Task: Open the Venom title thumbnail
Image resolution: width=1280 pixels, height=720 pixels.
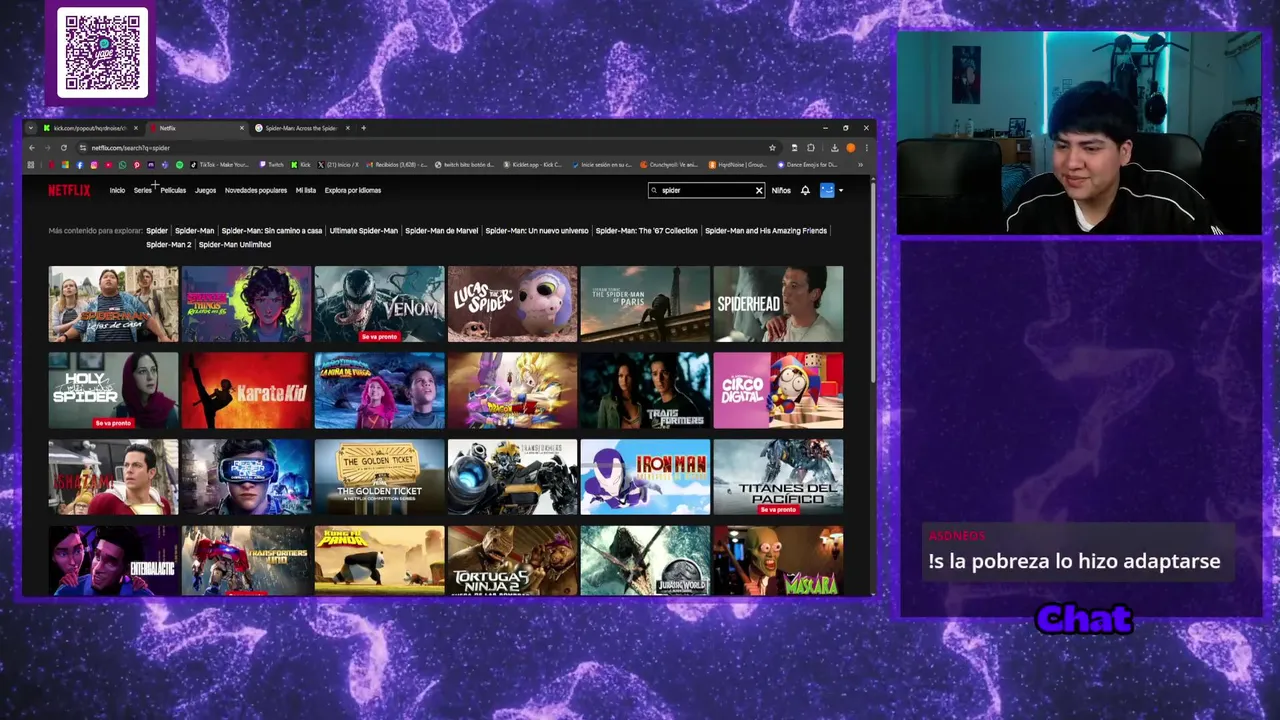Action: 379,304
